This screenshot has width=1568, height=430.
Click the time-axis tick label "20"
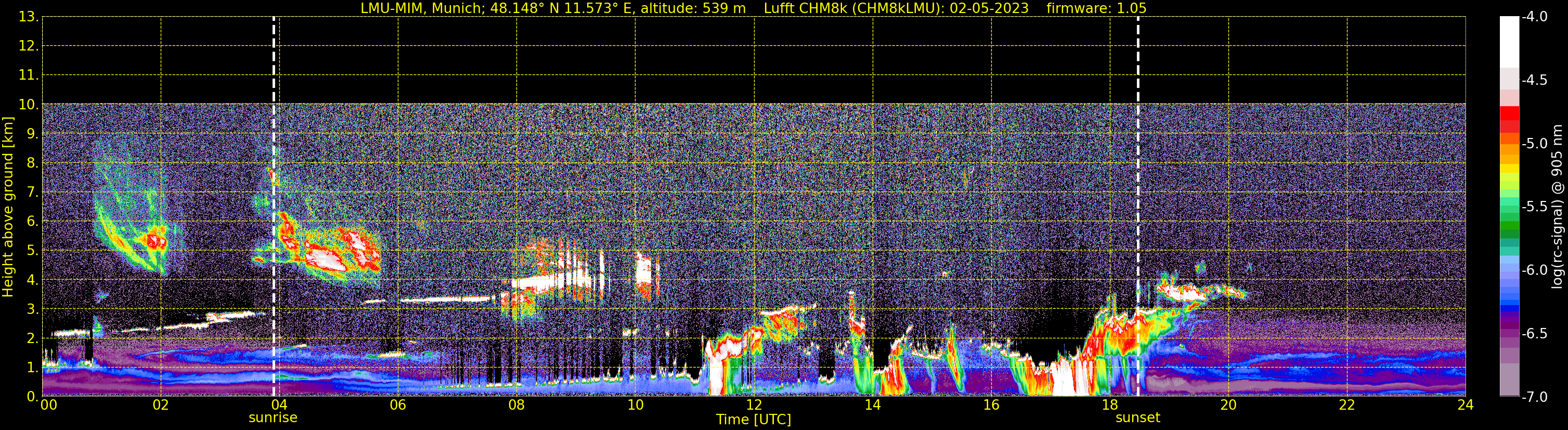[1228, 406]
